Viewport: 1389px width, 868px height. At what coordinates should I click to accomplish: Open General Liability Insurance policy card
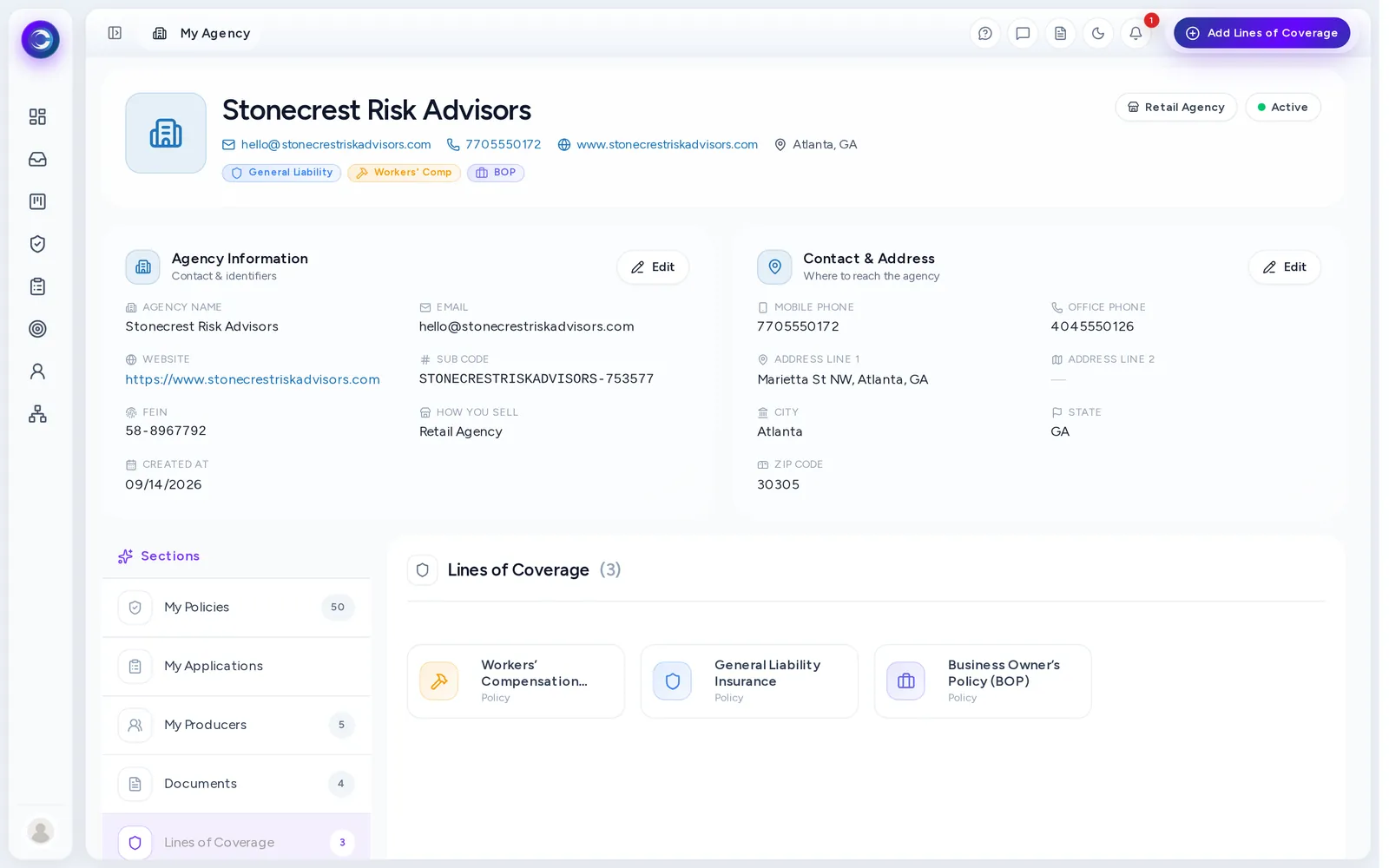pos(749,681)
